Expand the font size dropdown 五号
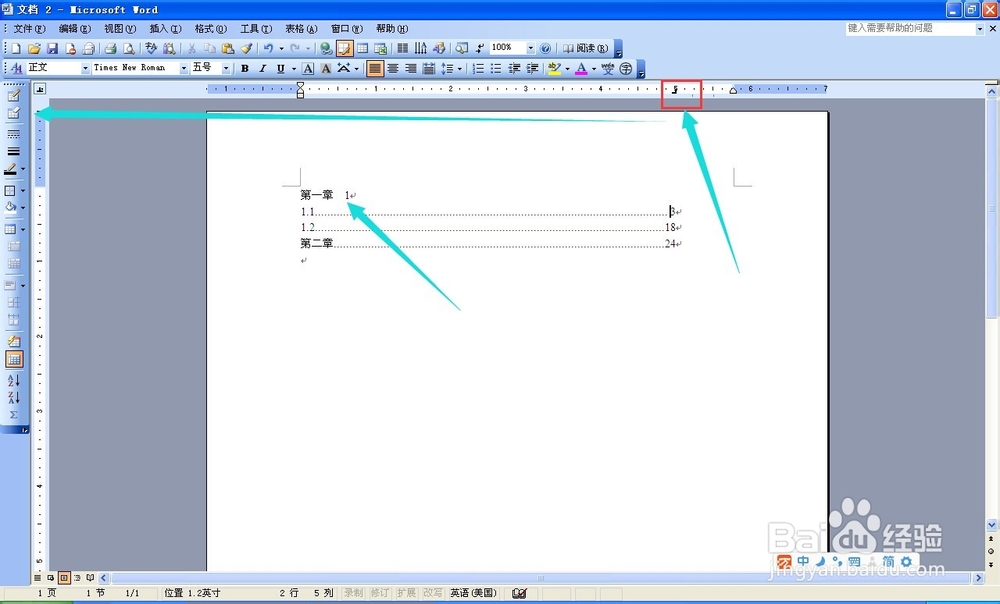1000x604 pixels. (226, 68)
